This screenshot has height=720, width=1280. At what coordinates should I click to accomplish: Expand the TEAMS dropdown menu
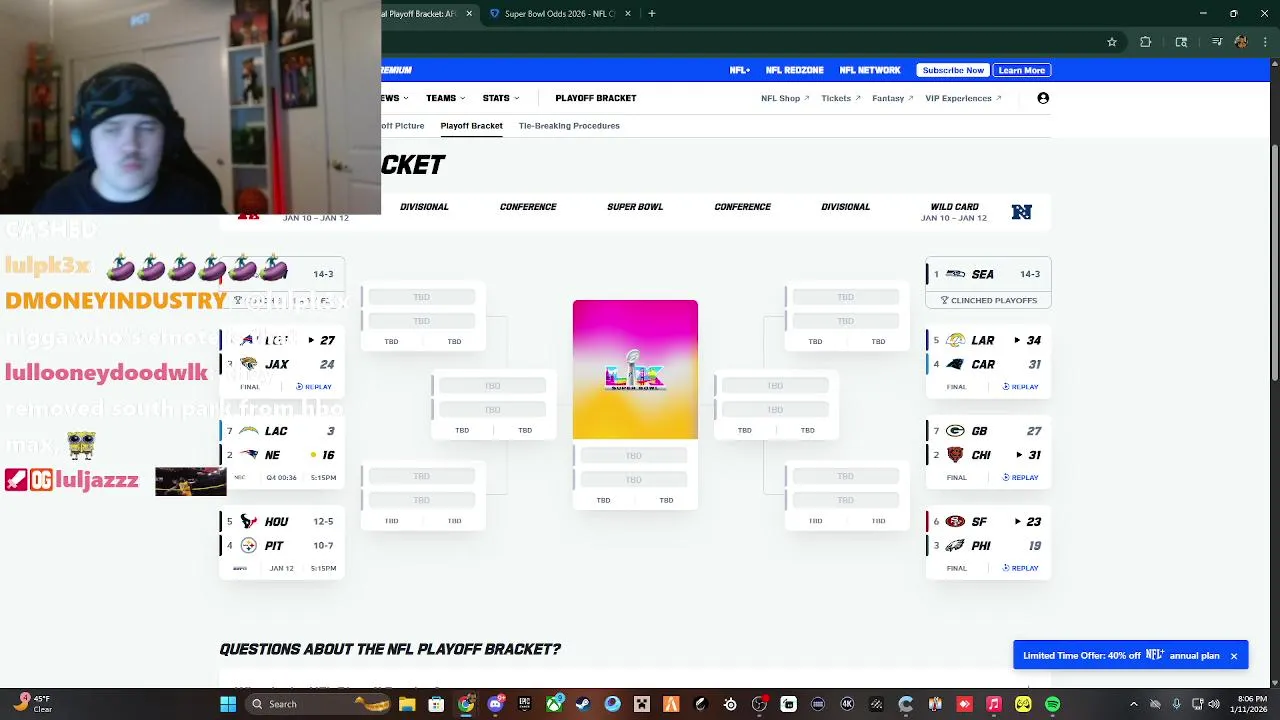click(445, 98)
